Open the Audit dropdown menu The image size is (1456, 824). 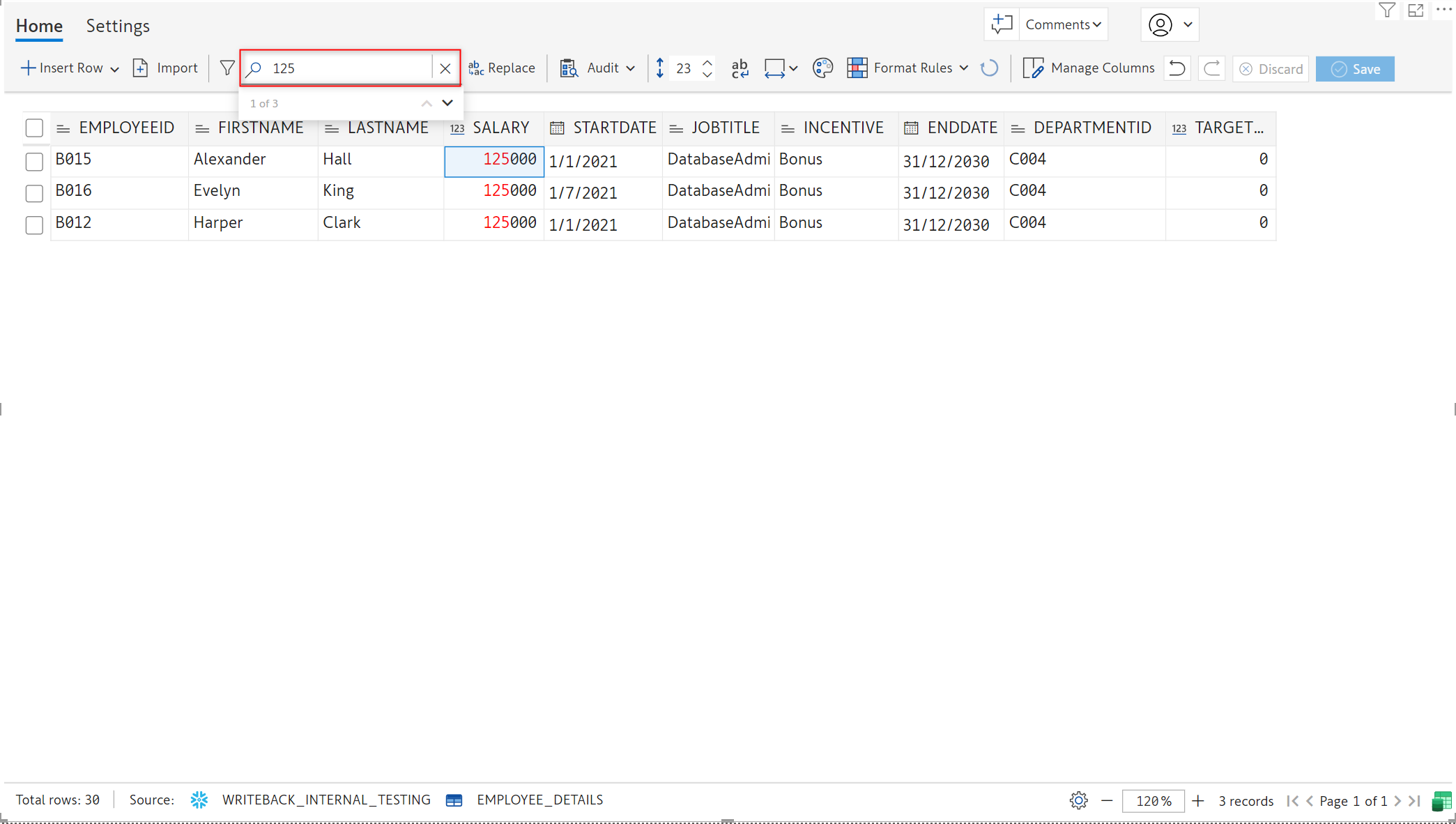[630, 68]
